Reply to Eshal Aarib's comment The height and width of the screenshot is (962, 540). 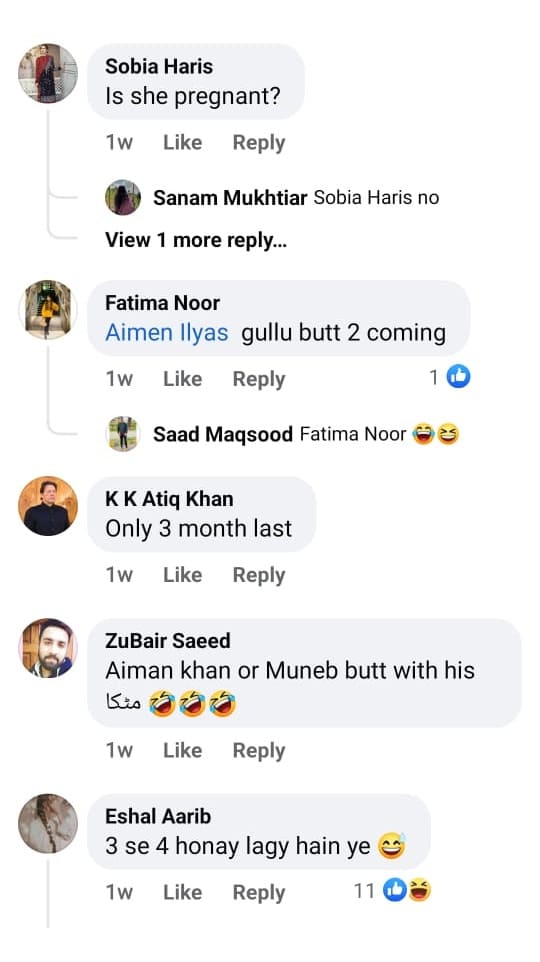(x=258, y=893)
